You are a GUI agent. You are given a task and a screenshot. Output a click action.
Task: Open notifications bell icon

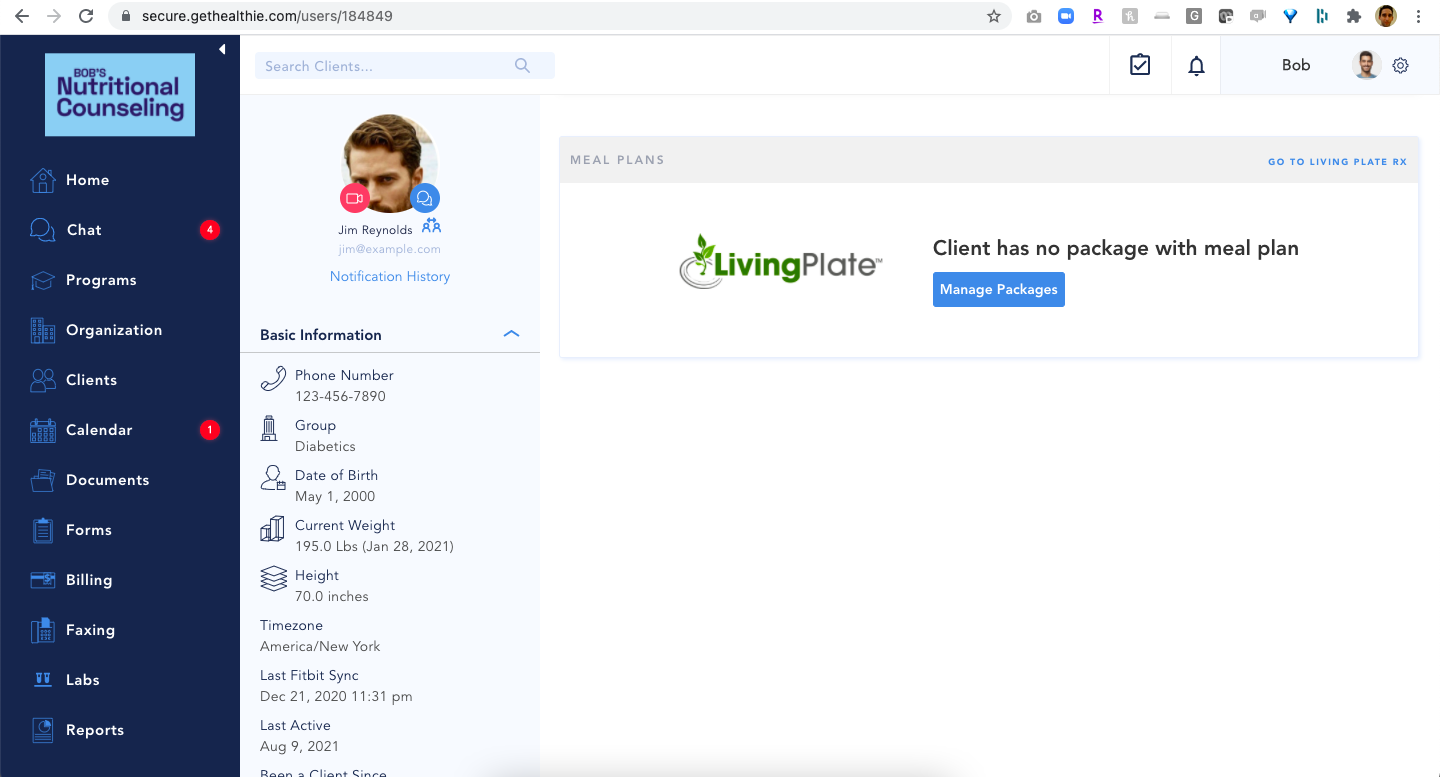1196,66
